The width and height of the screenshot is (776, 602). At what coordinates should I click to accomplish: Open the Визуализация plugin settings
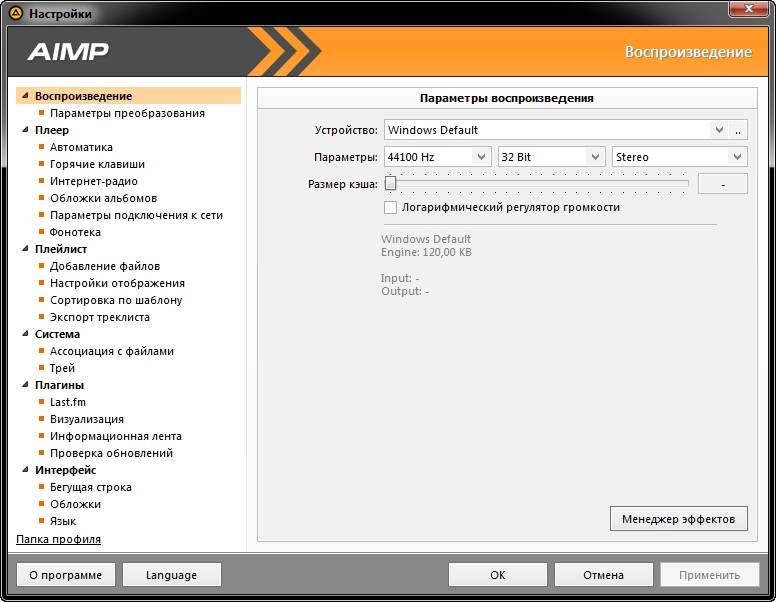[87, 419]
